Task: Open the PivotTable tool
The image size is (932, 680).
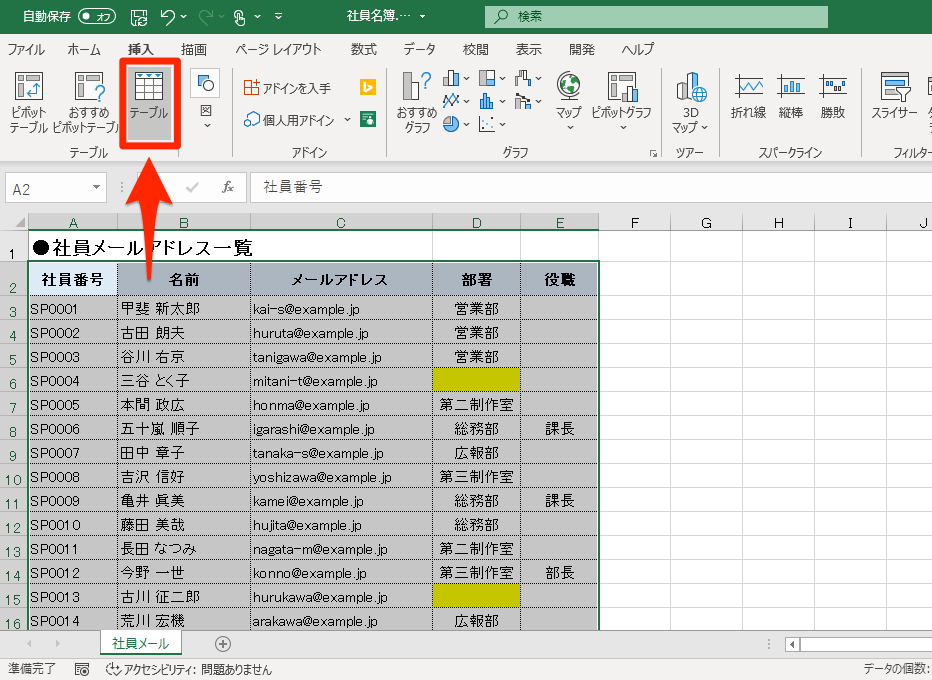Action: [28, 102]
